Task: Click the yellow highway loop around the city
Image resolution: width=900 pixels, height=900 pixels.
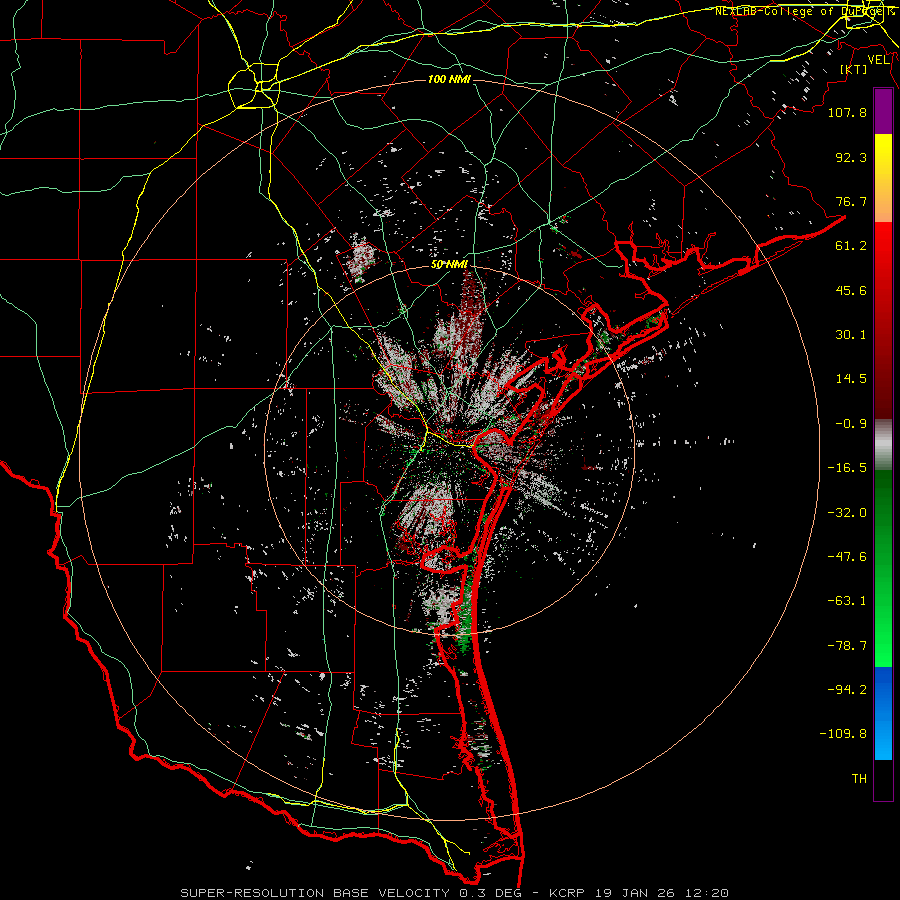Action: click(x=254, y=86)
